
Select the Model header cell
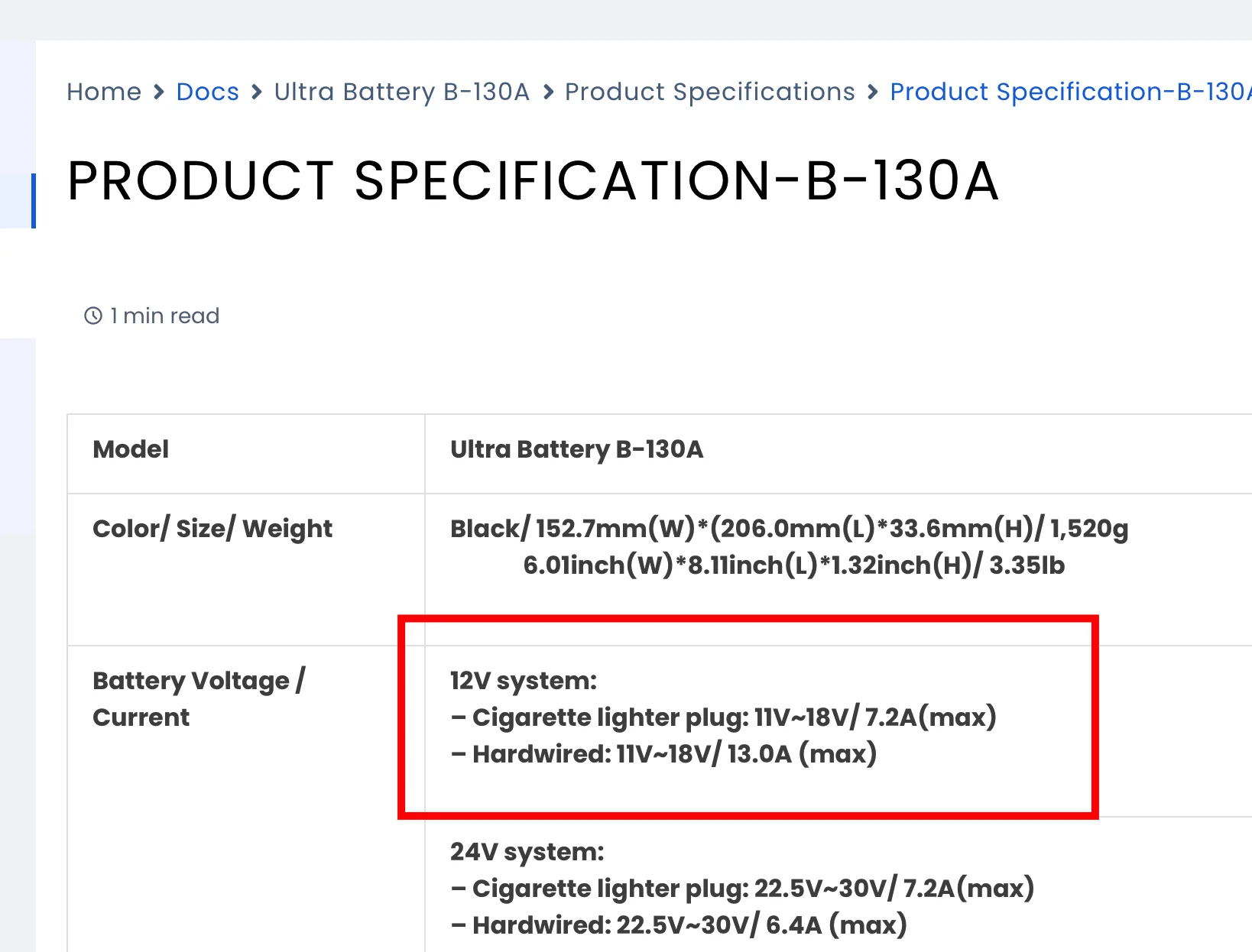131,449
